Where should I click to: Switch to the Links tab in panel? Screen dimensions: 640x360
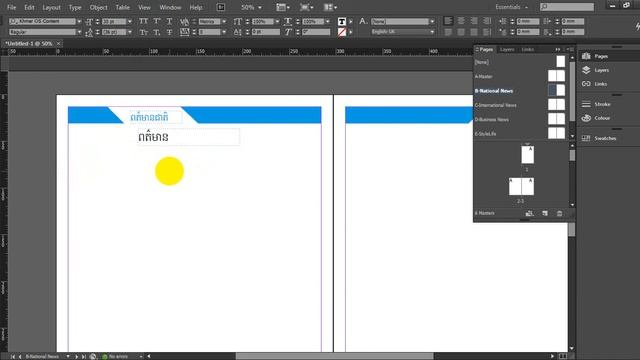pos(527,49)
